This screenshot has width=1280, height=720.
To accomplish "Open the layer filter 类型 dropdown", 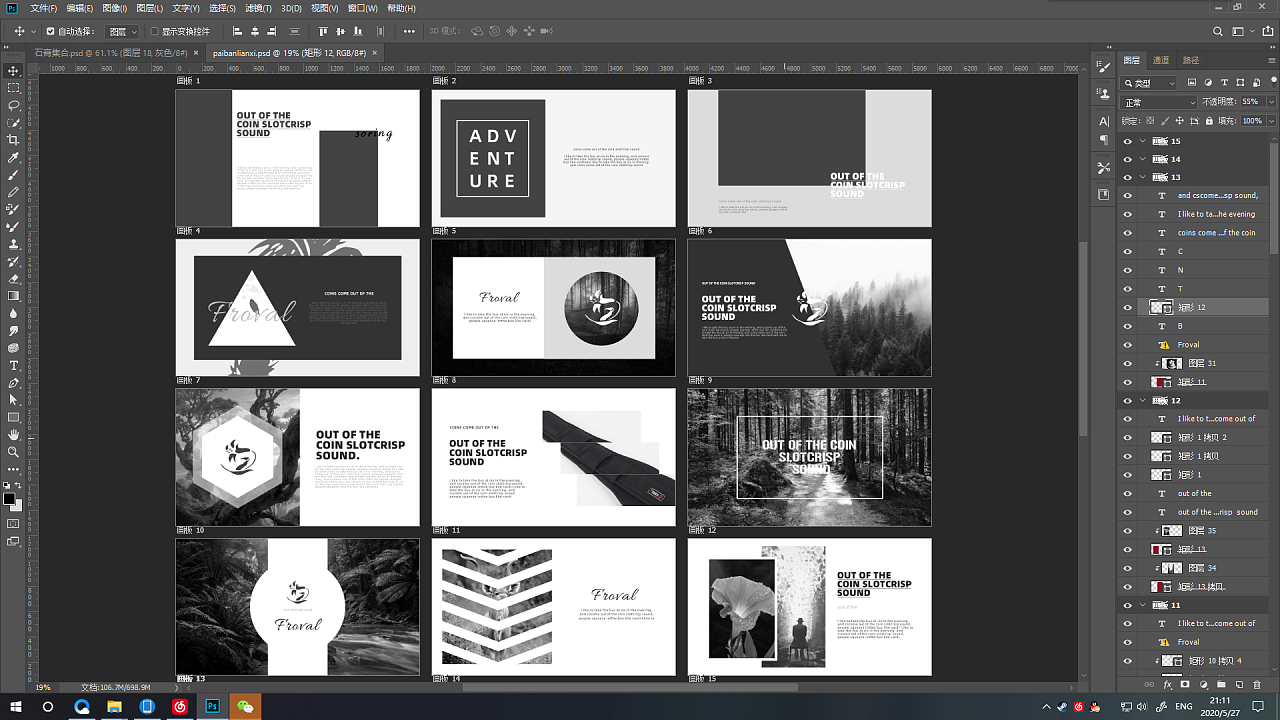I will coord(1149,83).
